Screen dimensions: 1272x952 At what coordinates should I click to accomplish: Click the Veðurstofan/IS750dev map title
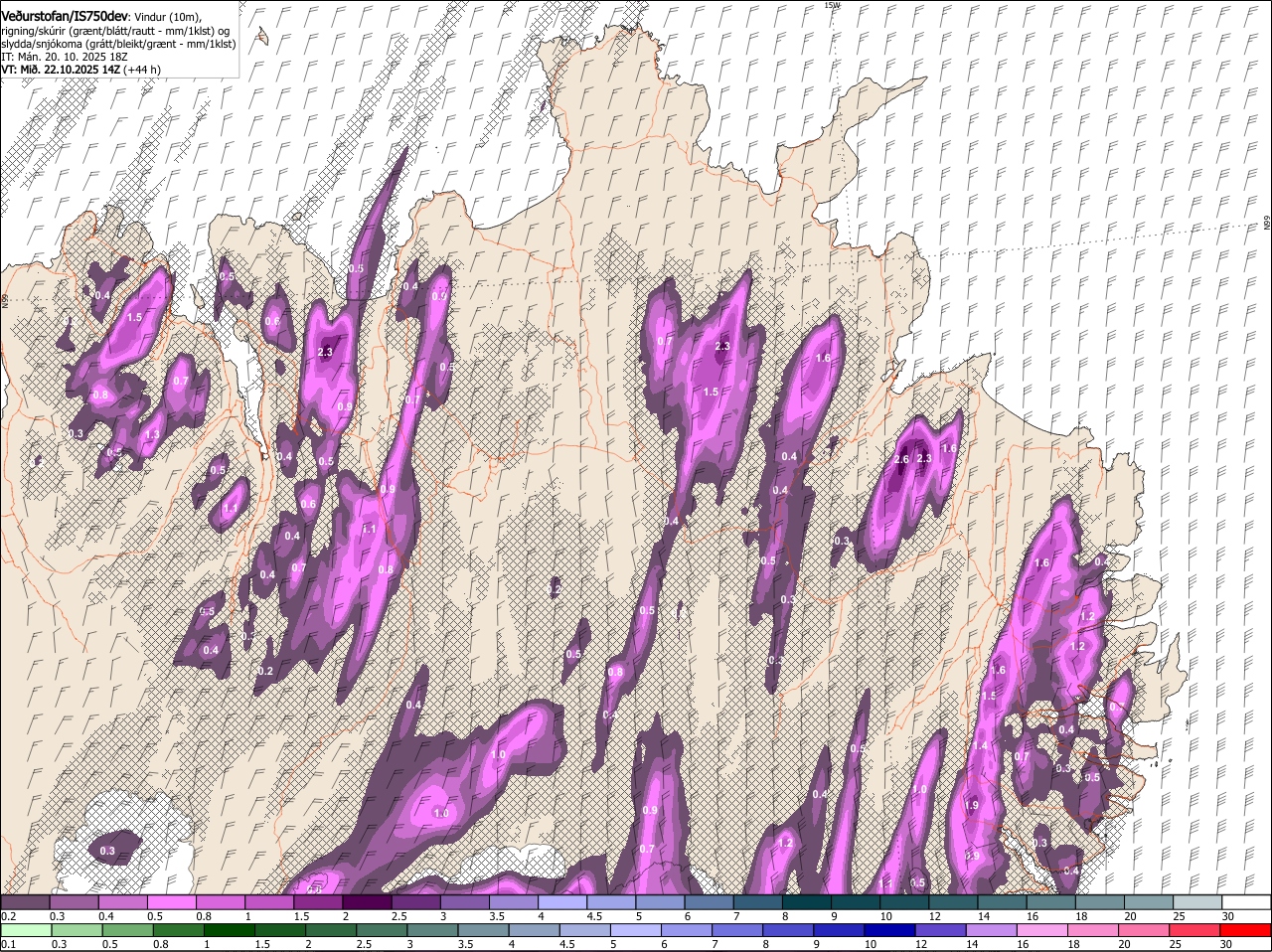coord(65,15)
